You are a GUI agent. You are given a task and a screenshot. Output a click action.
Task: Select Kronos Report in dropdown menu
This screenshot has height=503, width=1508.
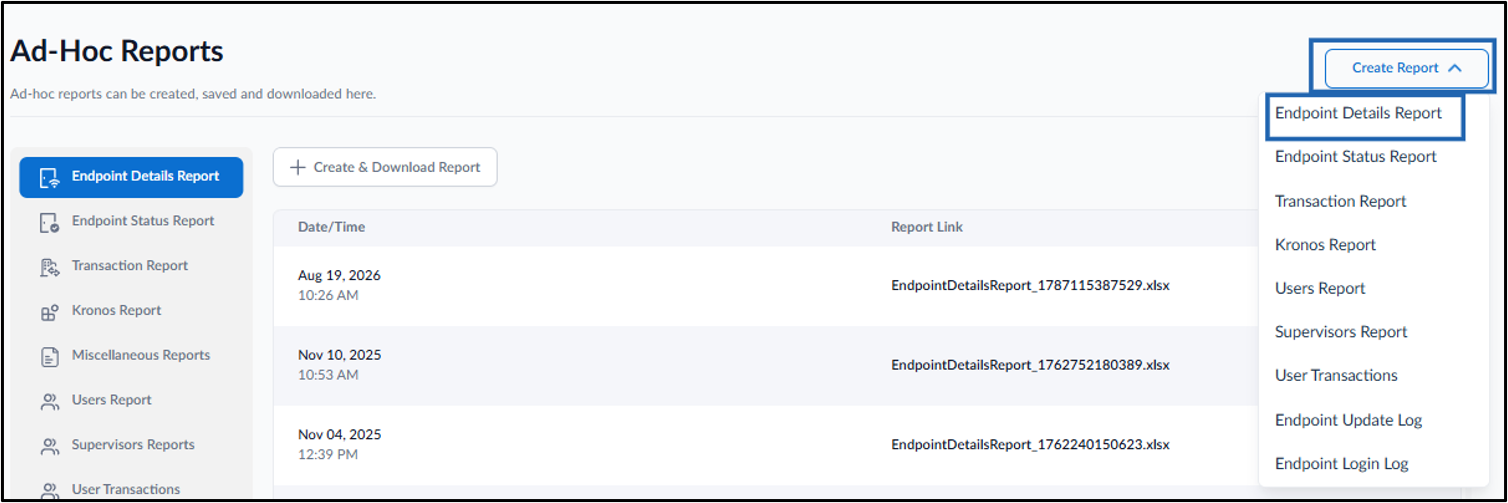pos(1325,245)
